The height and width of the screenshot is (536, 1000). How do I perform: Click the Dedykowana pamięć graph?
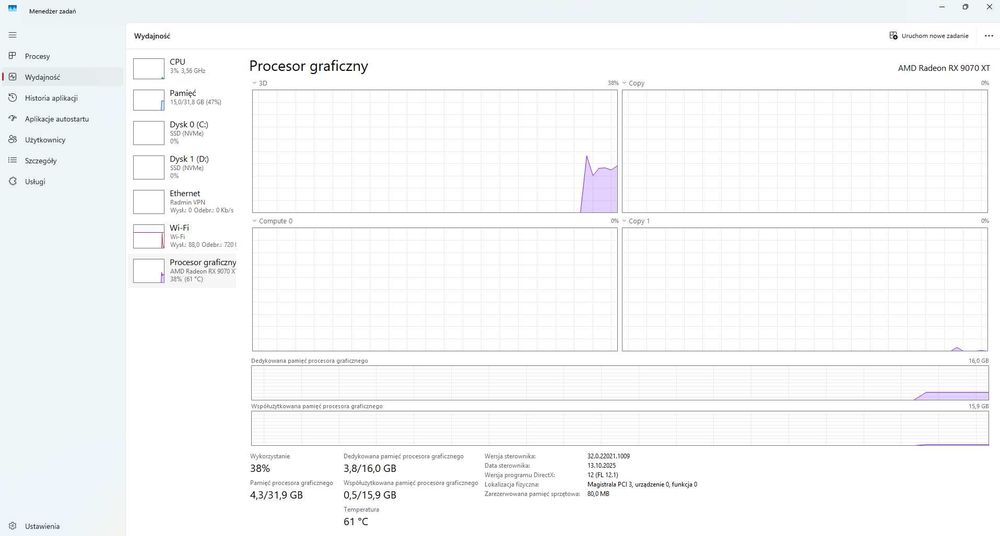(620, 383)
